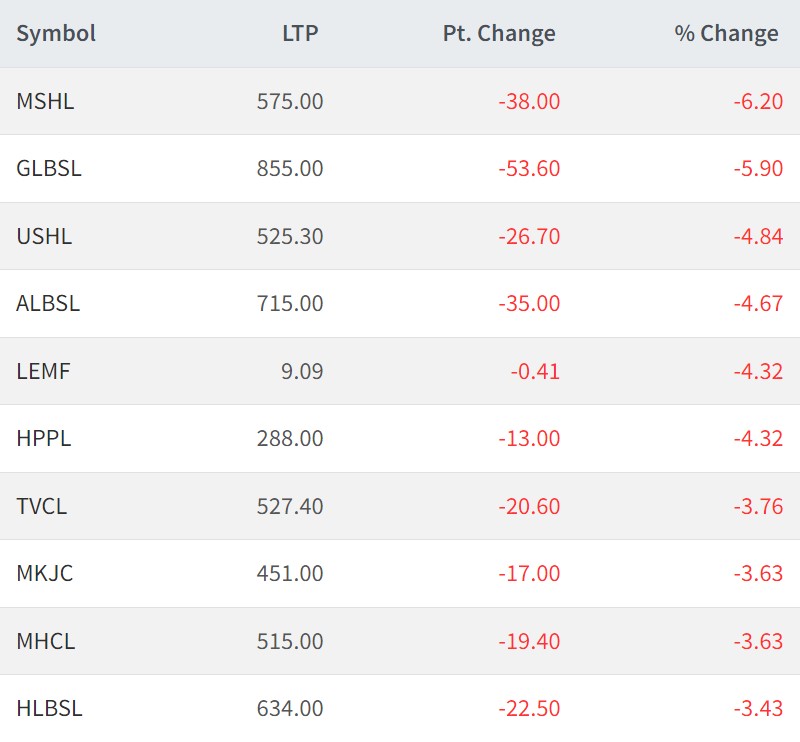Select the TVCL symbol

tap(42, 506)
